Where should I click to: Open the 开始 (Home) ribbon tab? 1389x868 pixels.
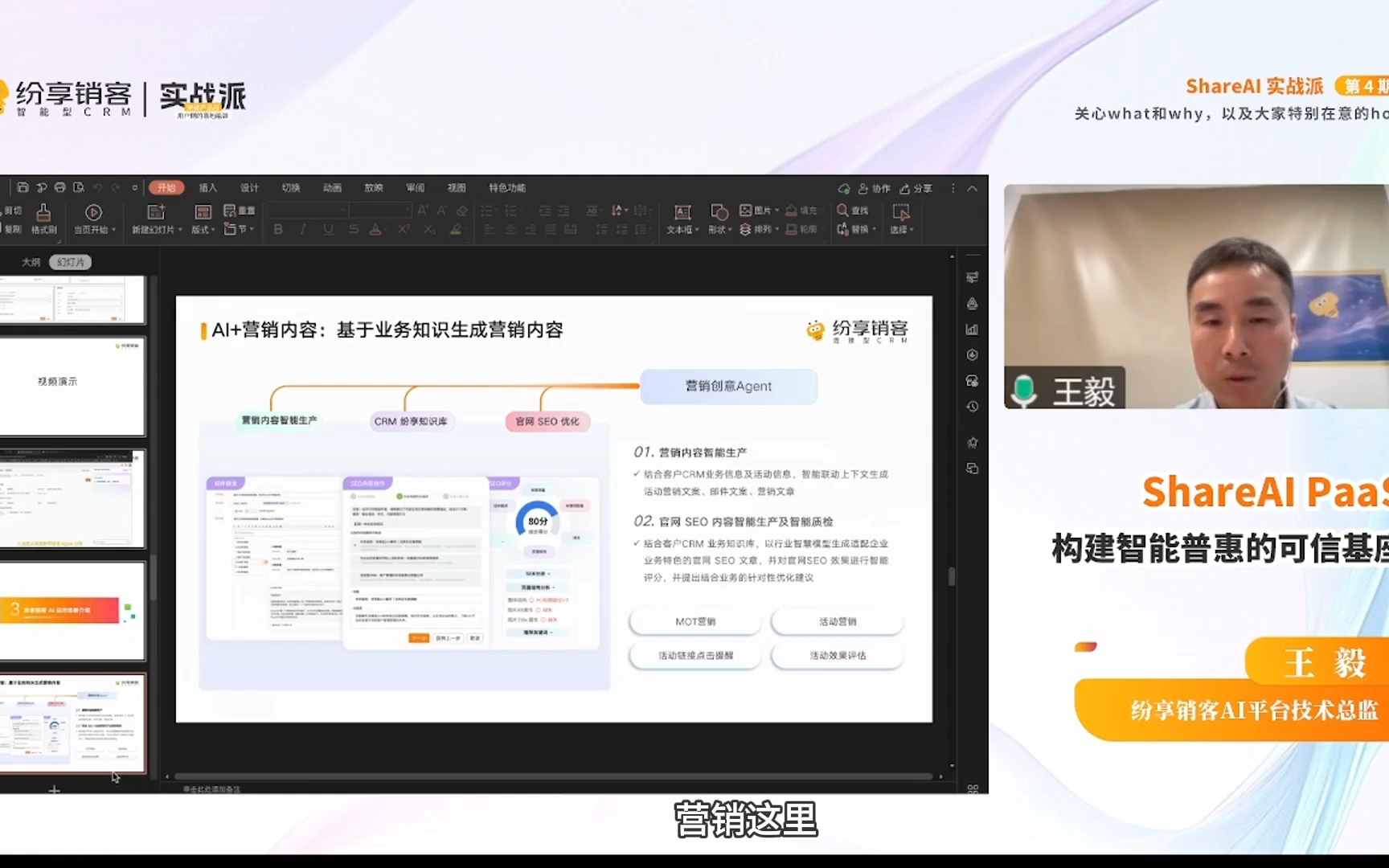tap(166, 187)
